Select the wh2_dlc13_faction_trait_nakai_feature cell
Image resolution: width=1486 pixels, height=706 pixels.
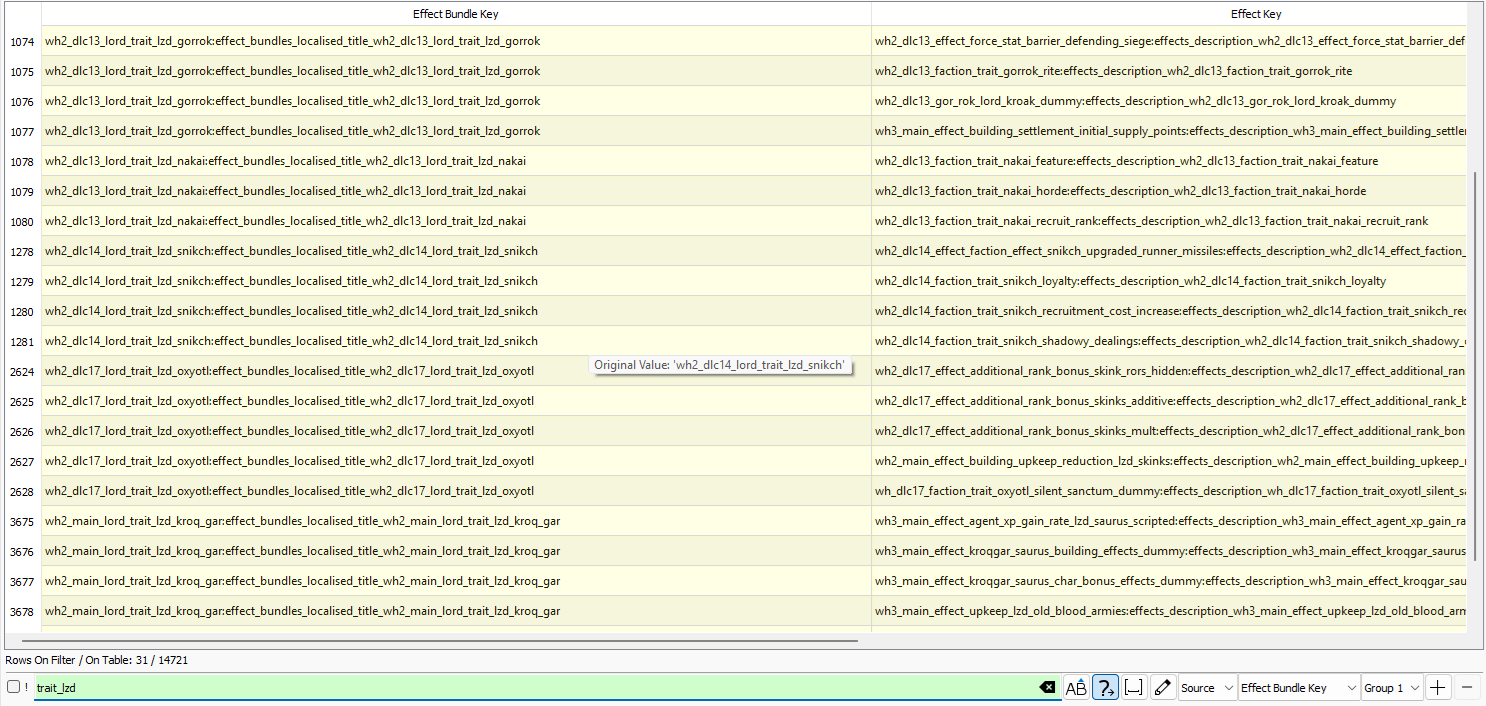pyautogui.click(x=1168, y=161)
